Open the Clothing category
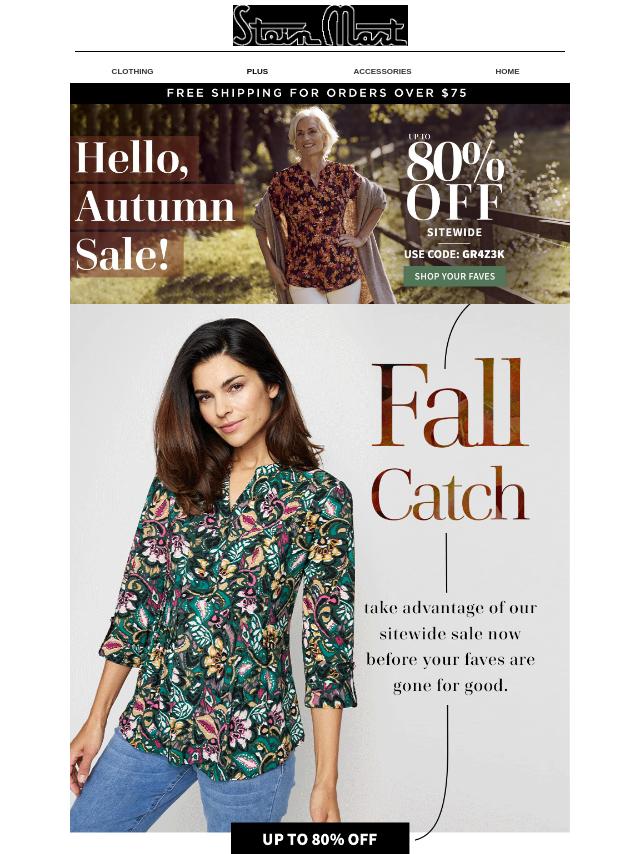Viewport: 640px width, 854px height. [x=132, y=71]
